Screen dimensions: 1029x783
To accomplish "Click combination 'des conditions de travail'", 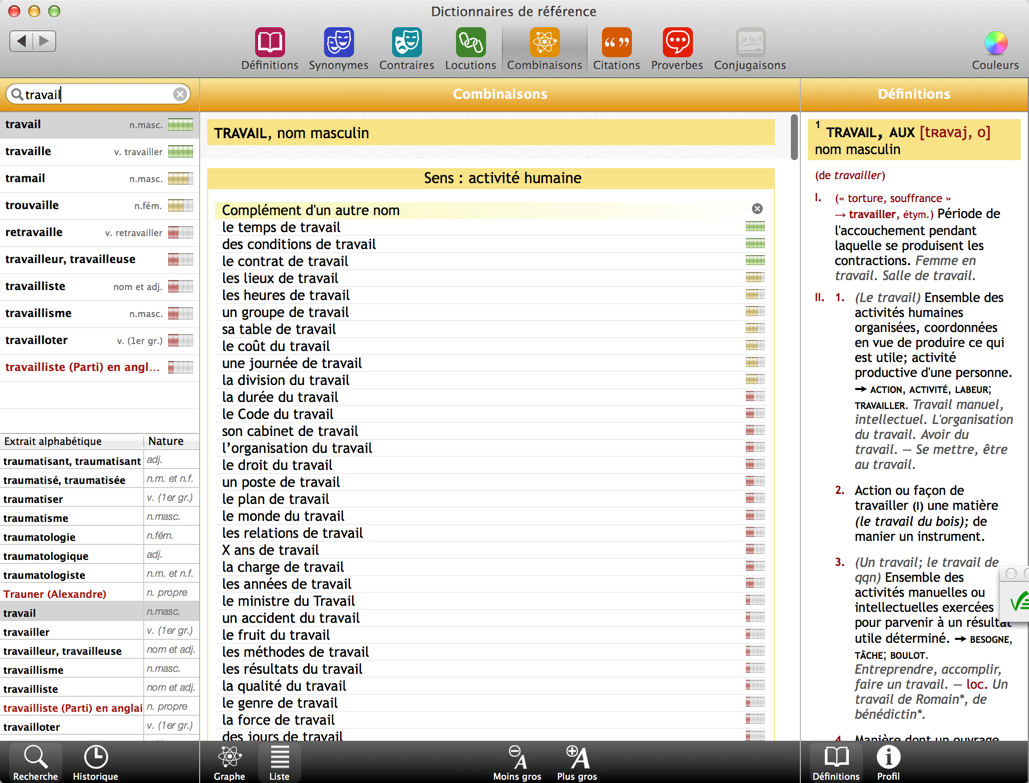I will (x=299, y=244).
